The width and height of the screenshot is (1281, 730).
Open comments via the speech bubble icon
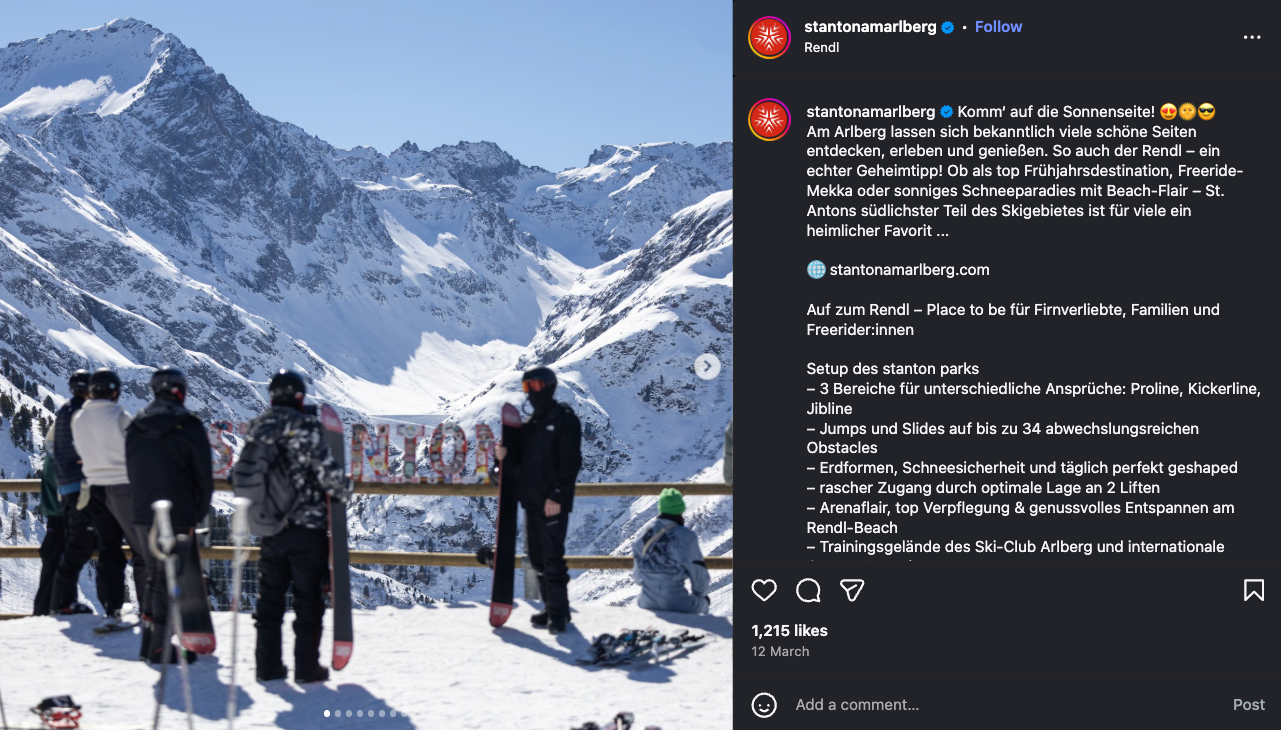click(x=808, y=590)
